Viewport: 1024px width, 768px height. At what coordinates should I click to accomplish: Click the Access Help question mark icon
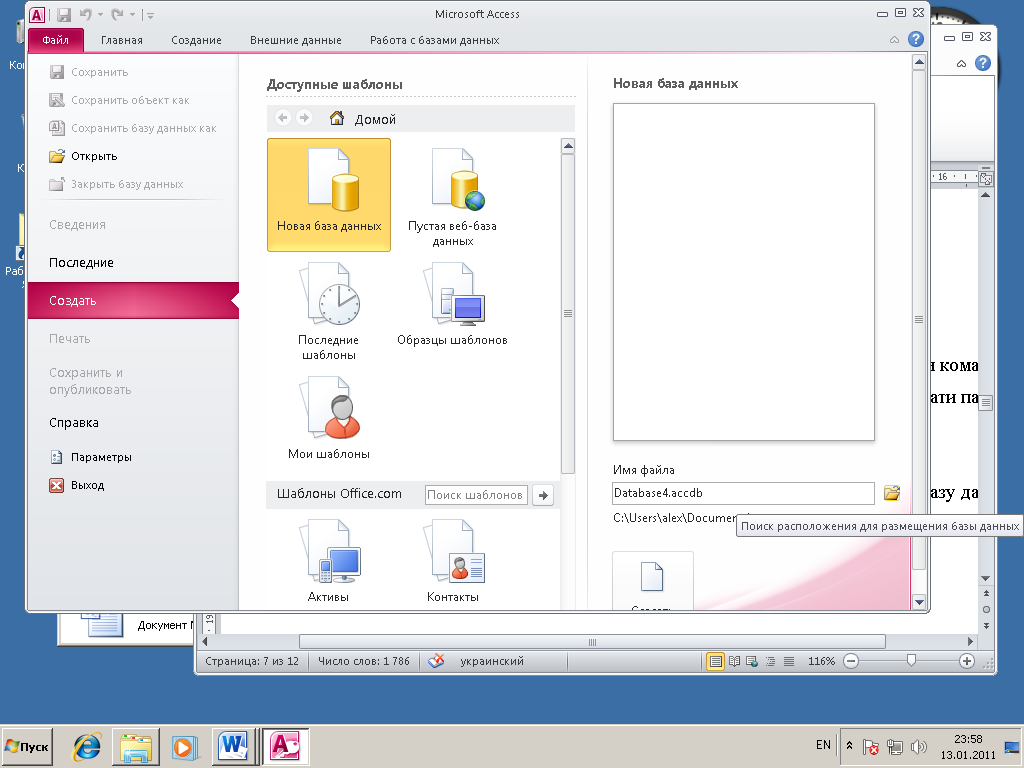click(916, 39)
